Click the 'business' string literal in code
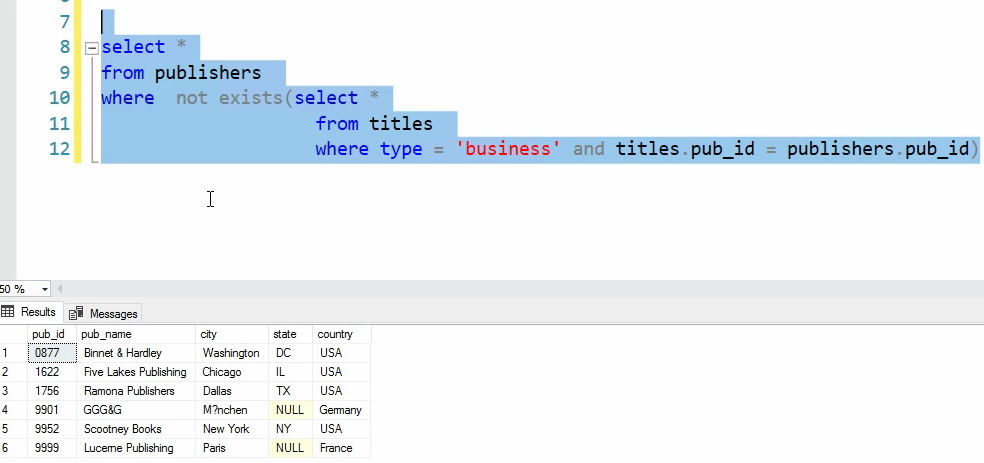 click(x=508, y=149)
